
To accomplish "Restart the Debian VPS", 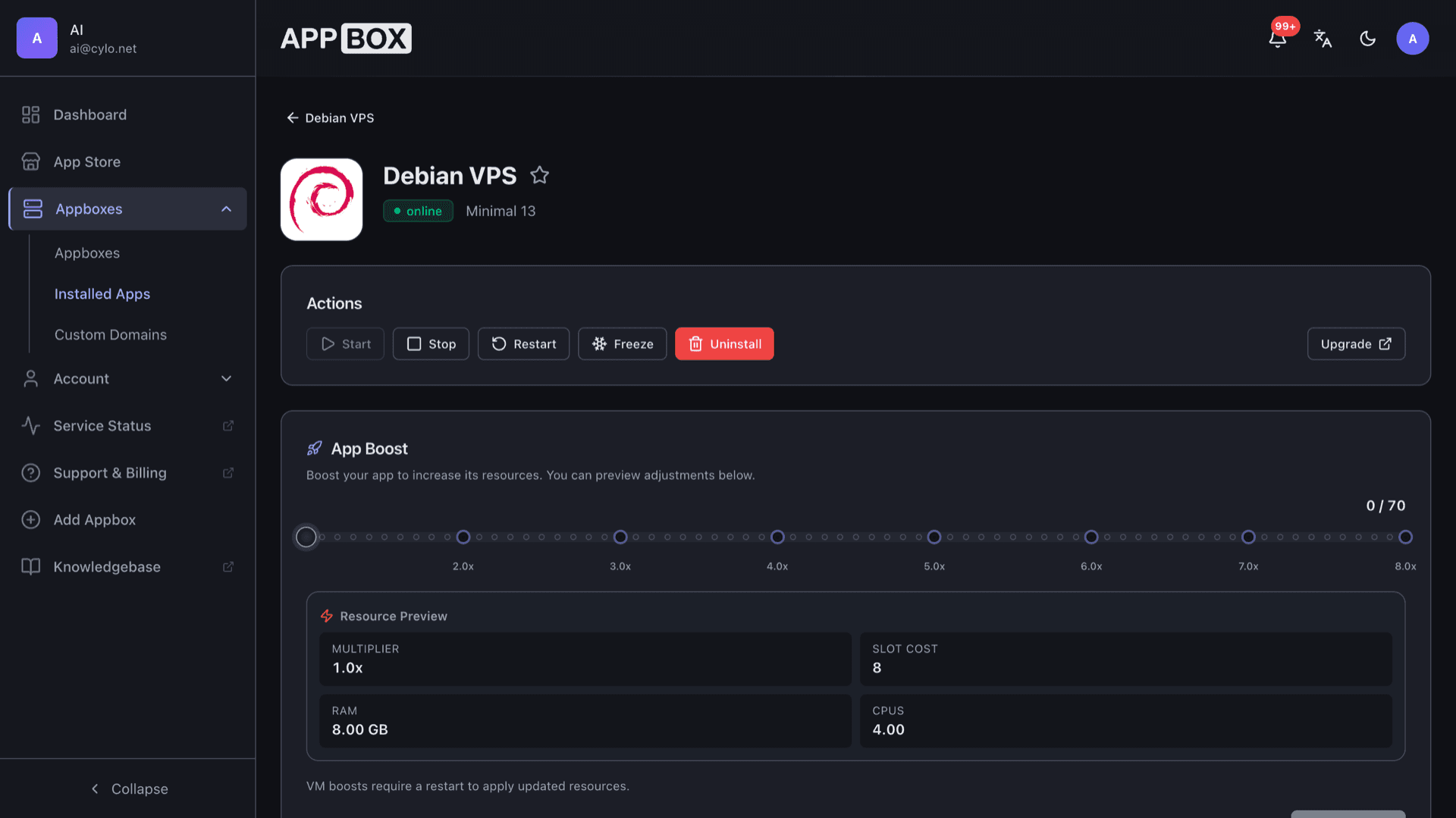I will [523, 344].
